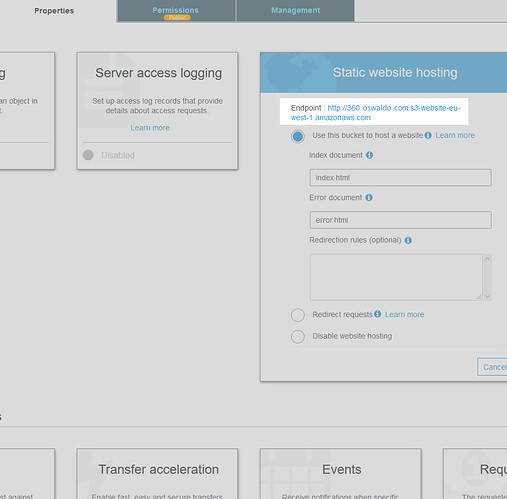
Task: Select the Properties tab
Action: pyautogui.click(x=54, y=11)
